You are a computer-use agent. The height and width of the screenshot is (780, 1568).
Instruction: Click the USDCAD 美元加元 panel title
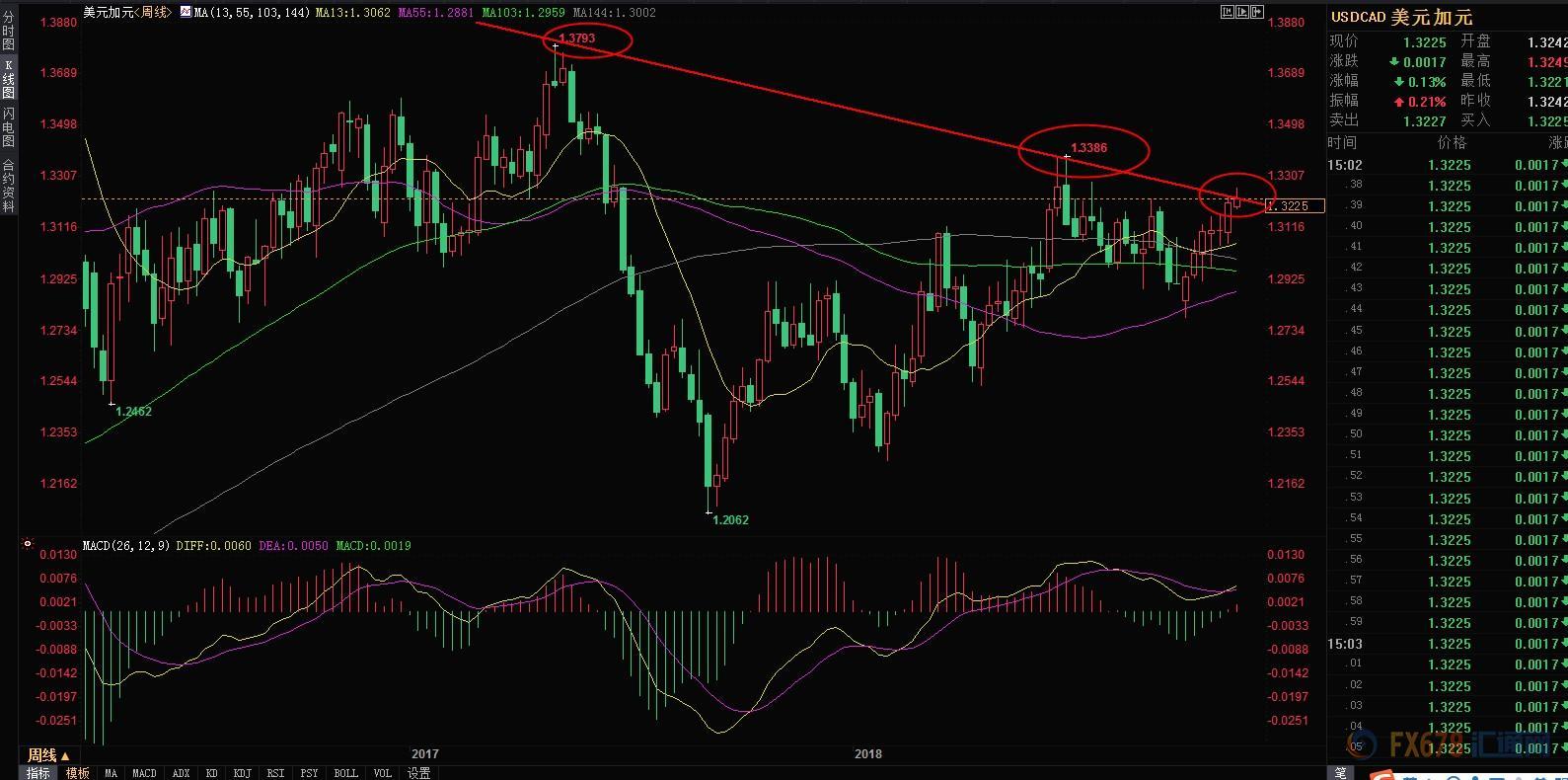click(1401, 17)
